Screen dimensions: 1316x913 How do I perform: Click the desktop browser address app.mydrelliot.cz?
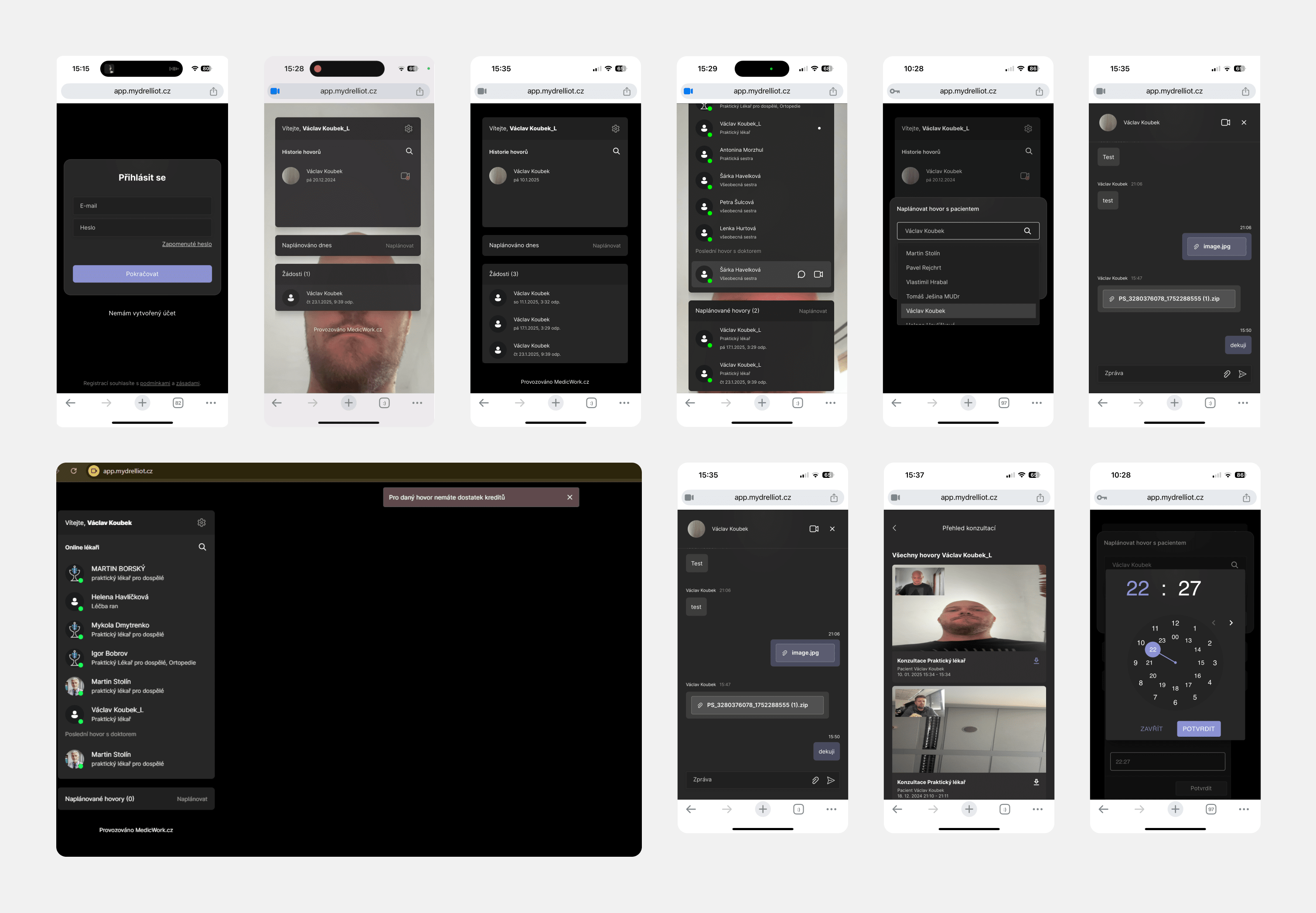tap(128, 471)
